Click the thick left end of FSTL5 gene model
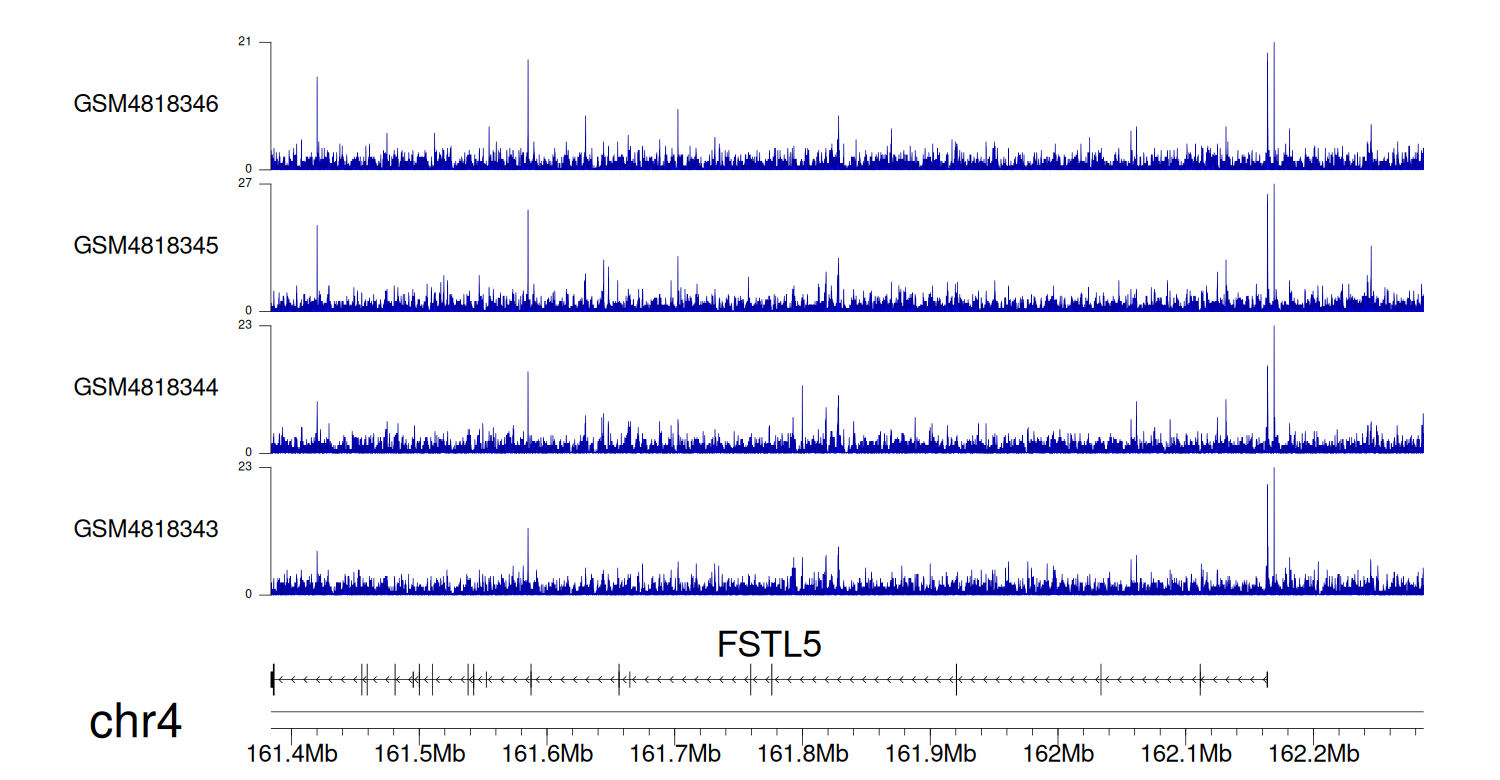1500x780 pixels. 273,680
